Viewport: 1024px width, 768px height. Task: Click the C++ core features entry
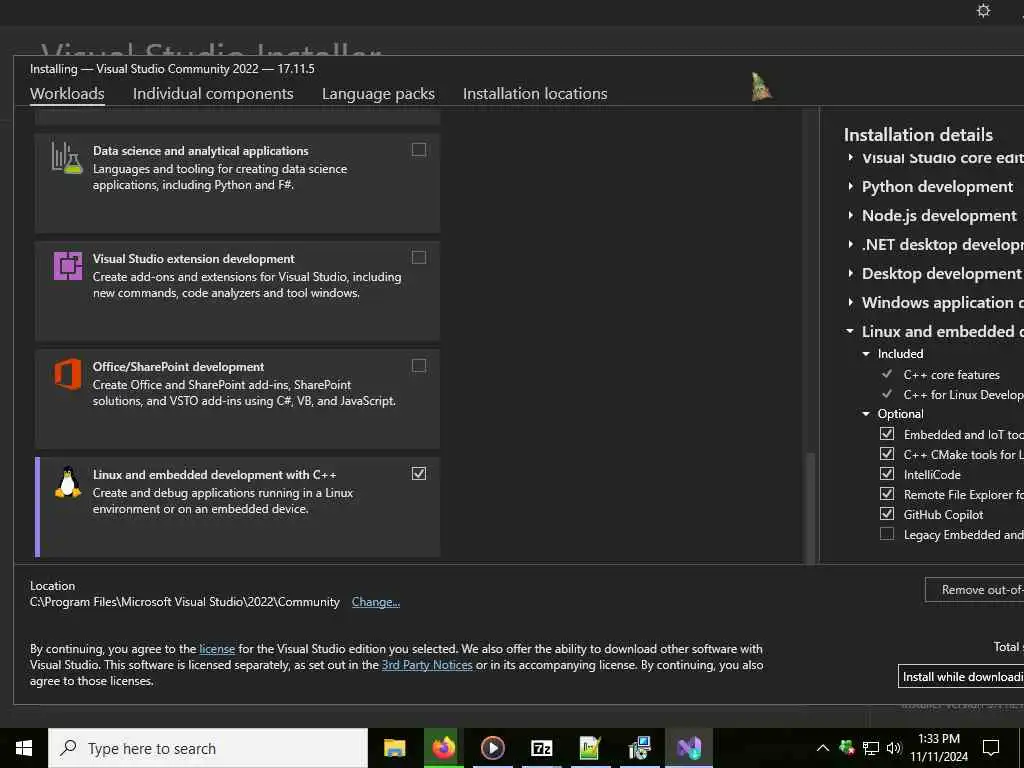click(952, 375)
